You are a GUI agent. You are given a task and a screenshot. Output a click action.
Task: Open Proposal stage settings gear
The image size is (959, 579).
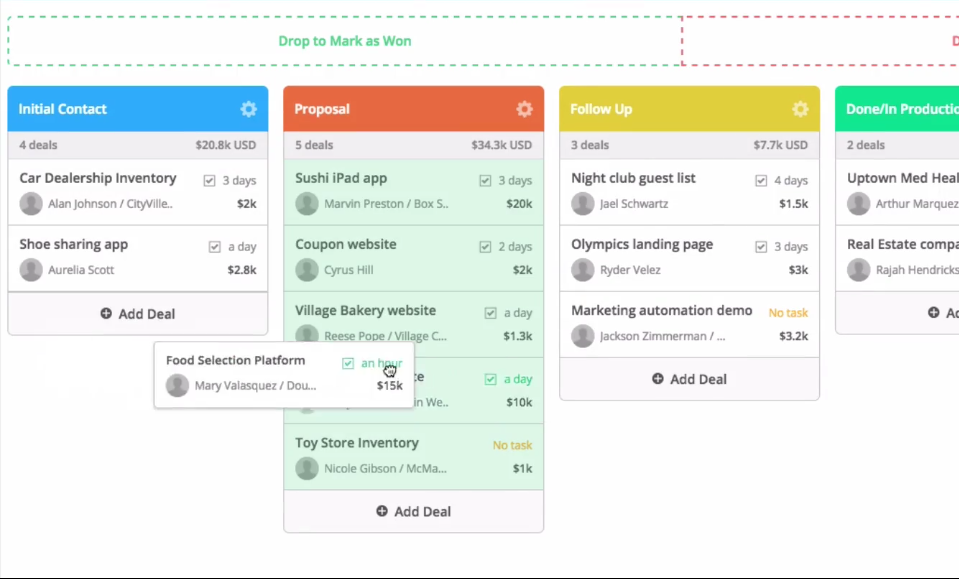524,109
